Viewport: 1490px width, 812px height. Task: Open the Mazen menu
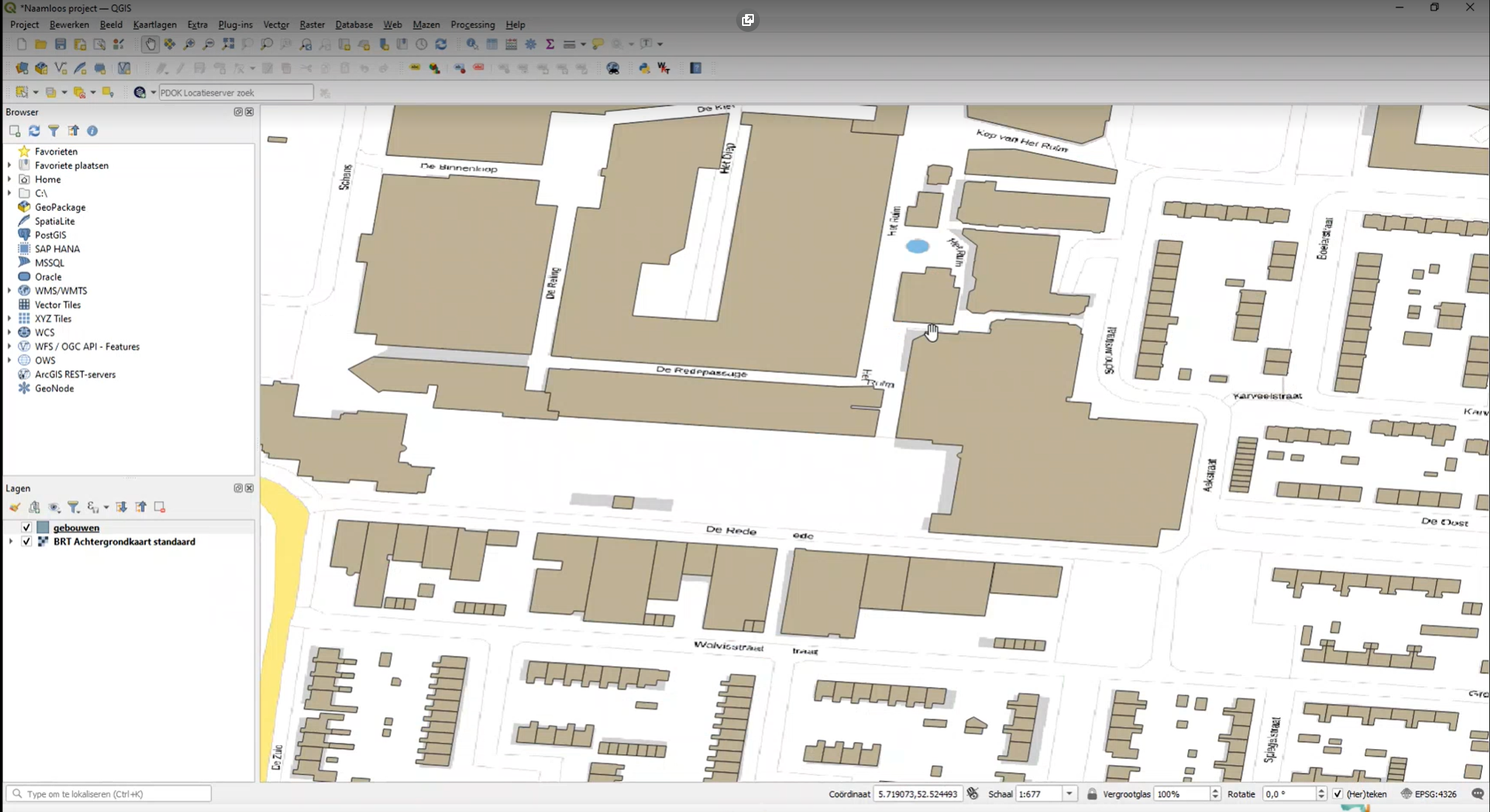(x=426, y=24)
